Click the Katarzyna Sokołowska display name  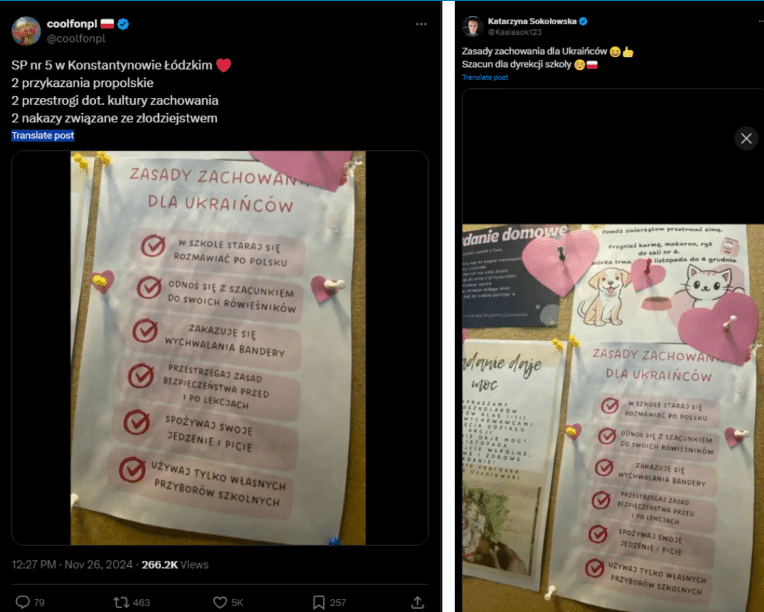(532, 21)
